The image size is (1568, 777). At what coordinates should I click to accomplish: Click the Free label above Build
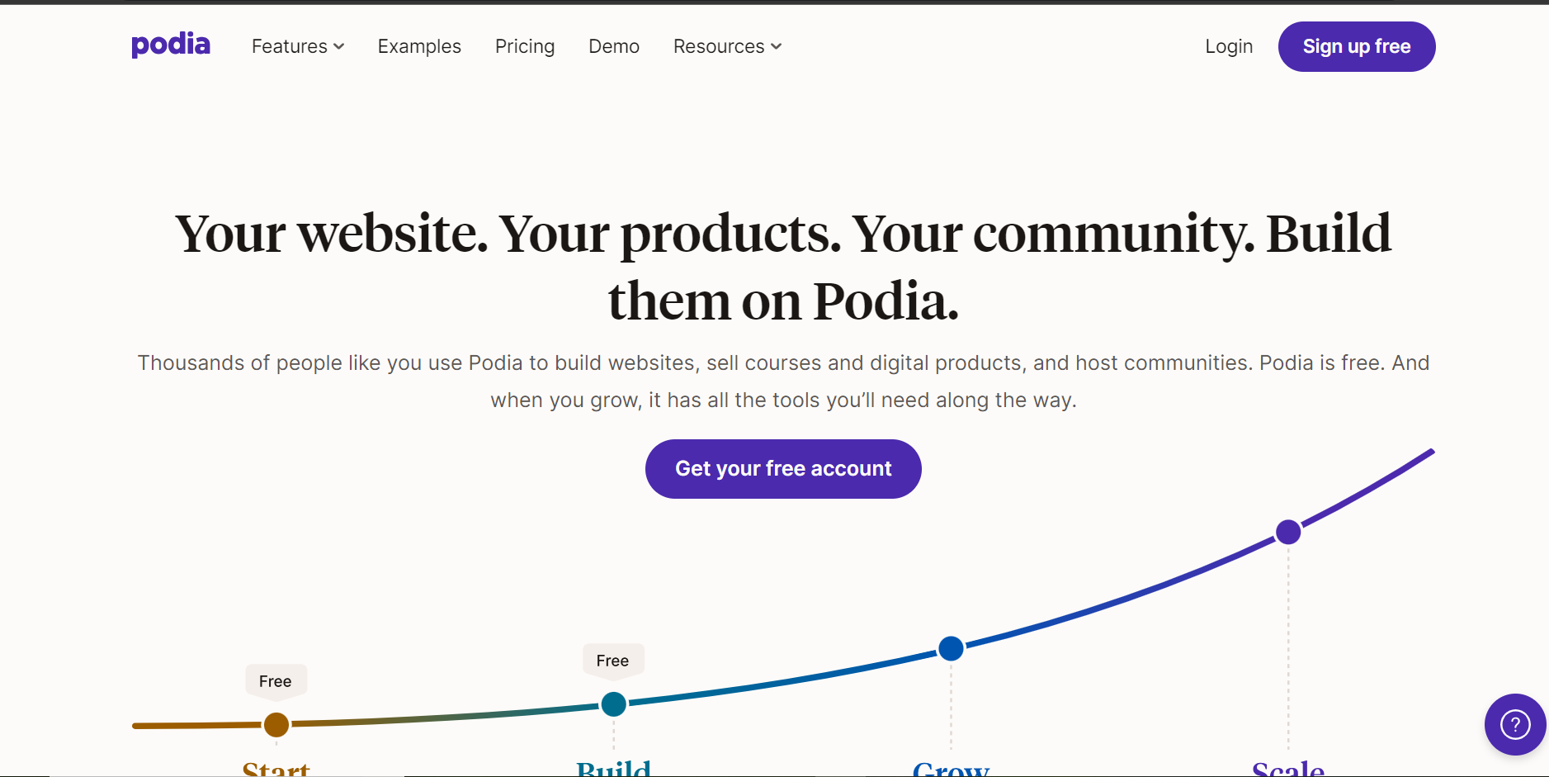(612, 661)
